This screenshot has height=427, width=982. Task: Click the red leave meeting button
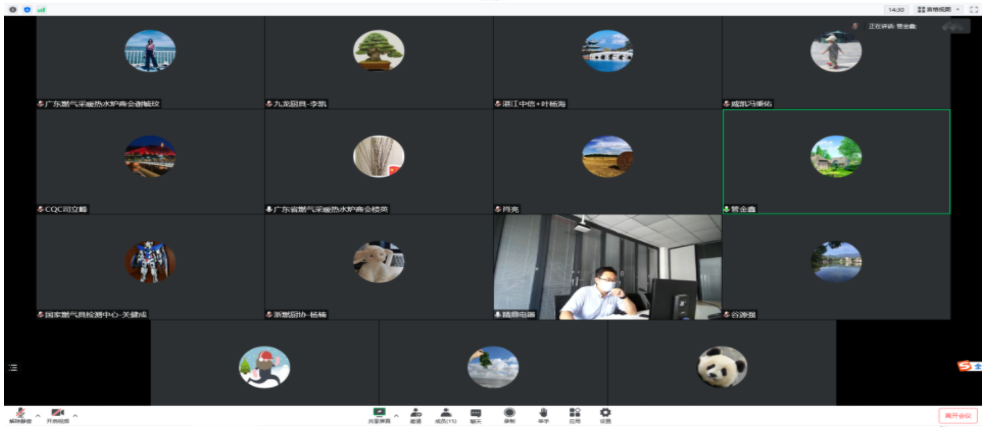pos(957,415)
